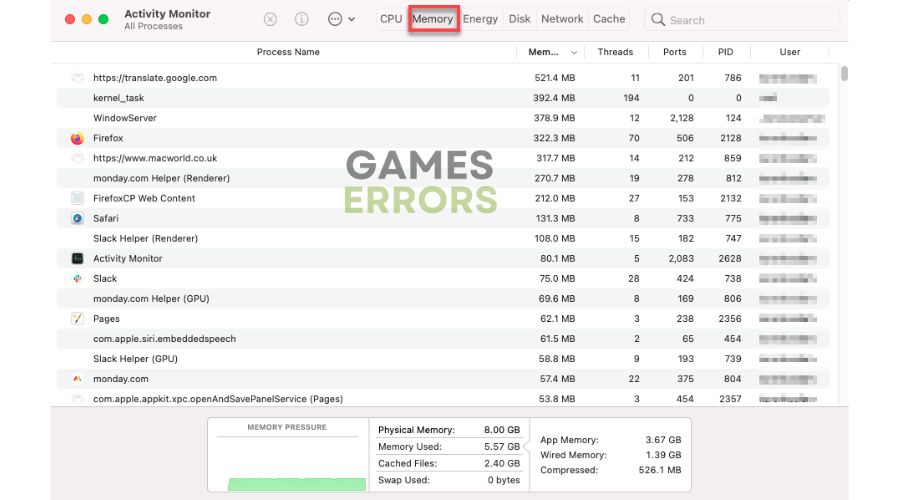Toggle Memory column sort order arrow
Image resolution: width=900 pixels, height=500 pixels.
[x=573, y=52]
